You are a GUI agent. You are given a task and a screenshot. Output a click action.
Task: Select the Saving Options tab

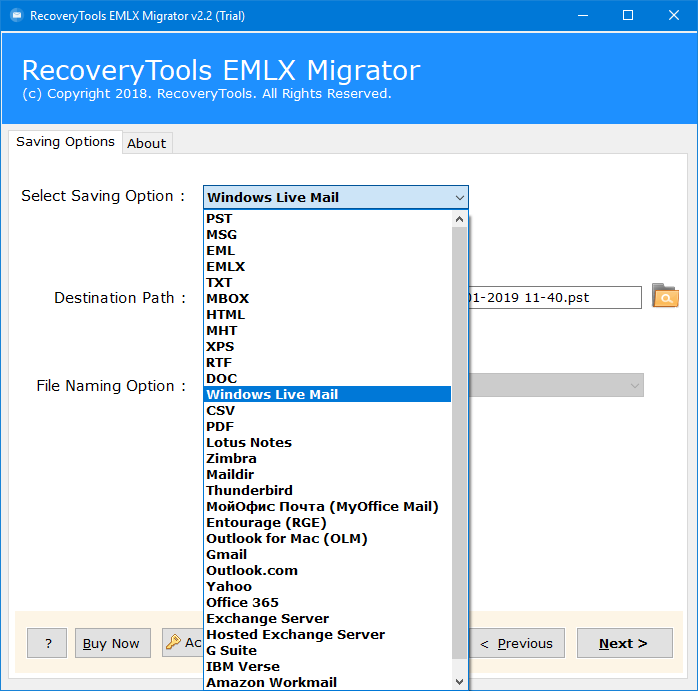tap(65, 142)
